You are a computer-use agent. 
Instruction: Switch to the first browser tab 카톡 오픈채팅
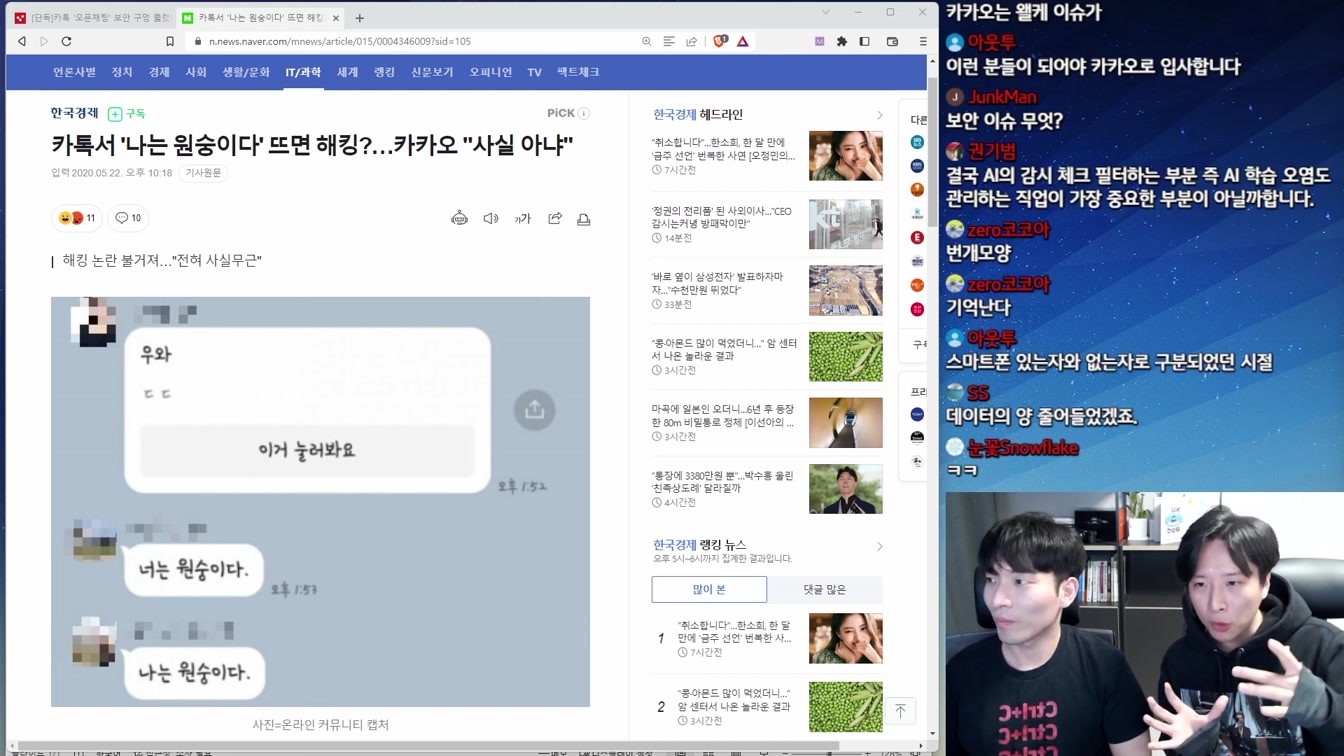point(92,18)
